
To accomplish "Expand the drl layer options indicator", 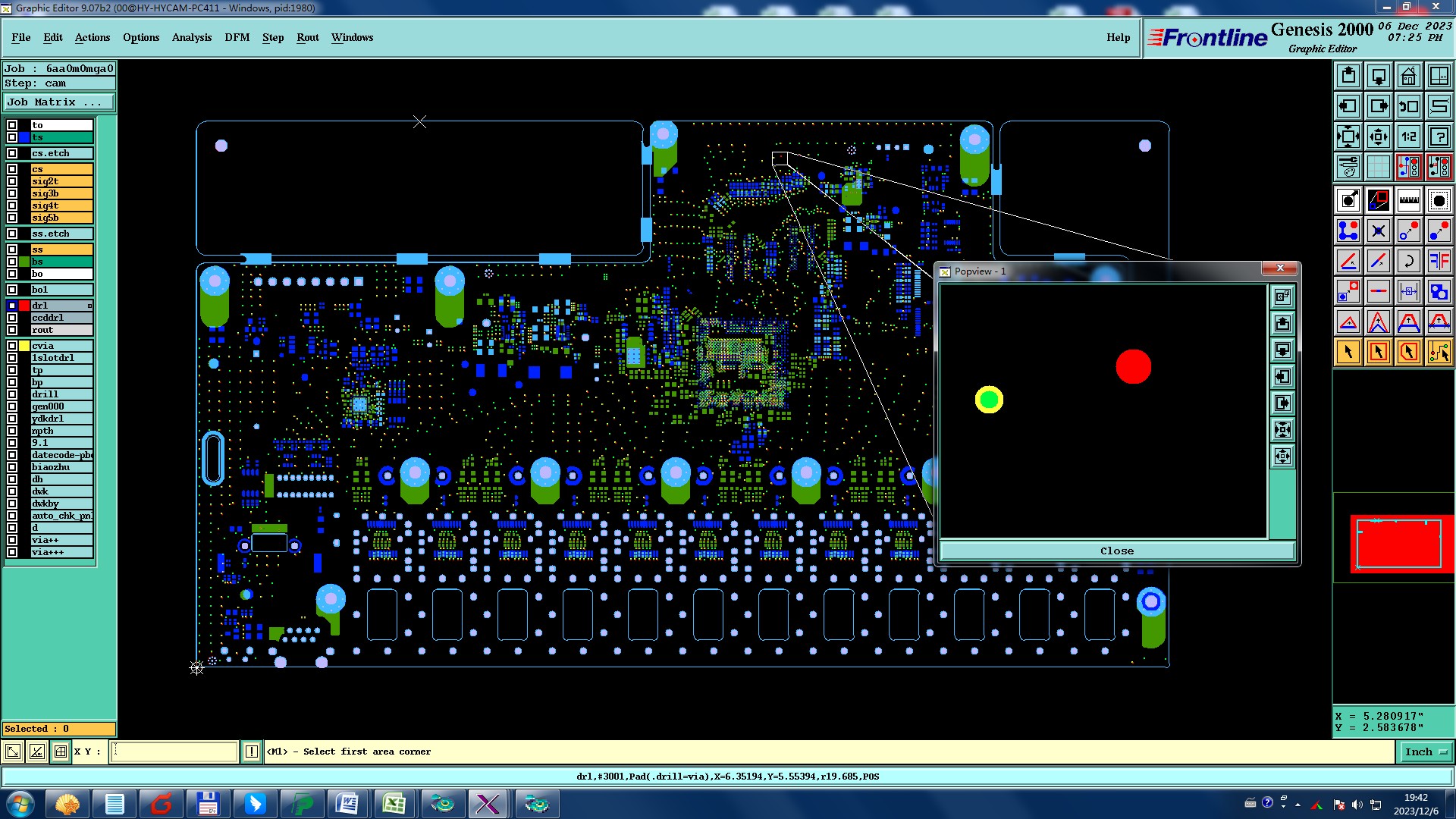I will 89,306.
